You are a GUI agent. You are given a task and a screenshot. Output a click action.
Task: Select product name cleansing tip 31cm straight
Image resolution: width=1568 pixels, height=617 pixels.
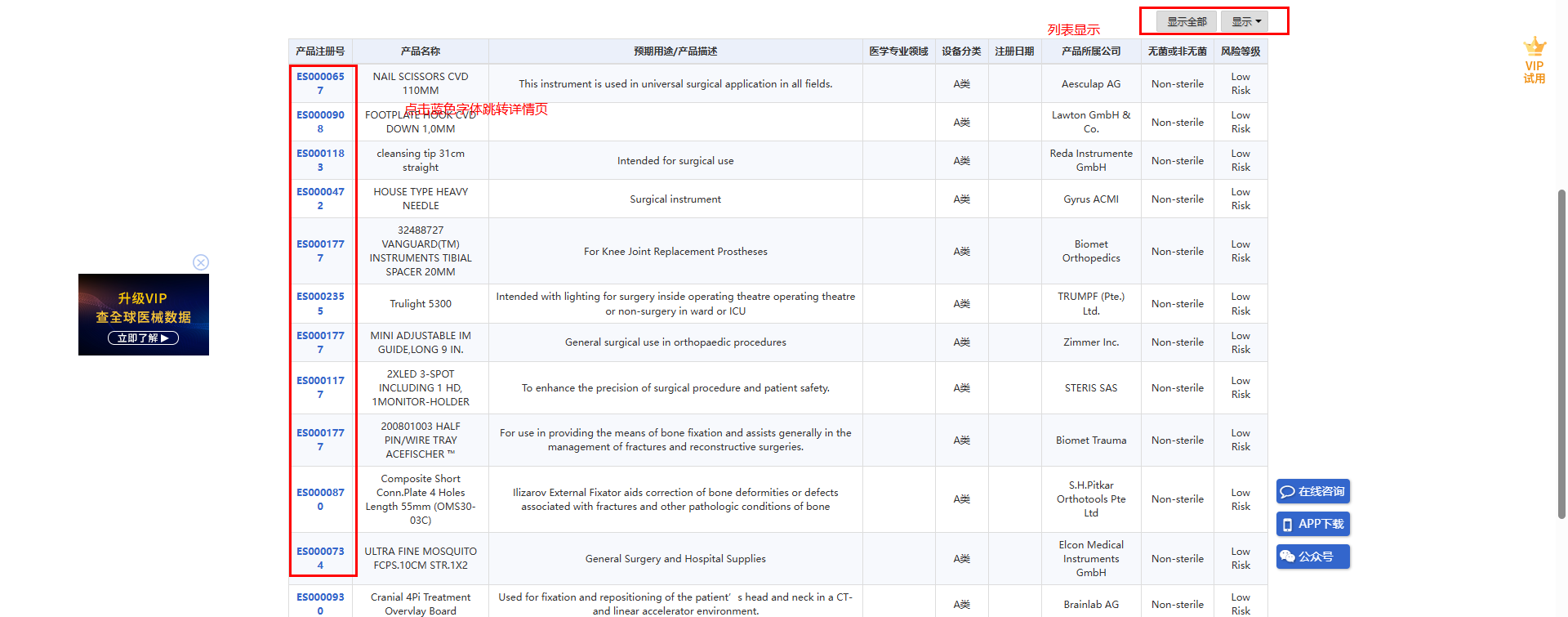(421, 160)
